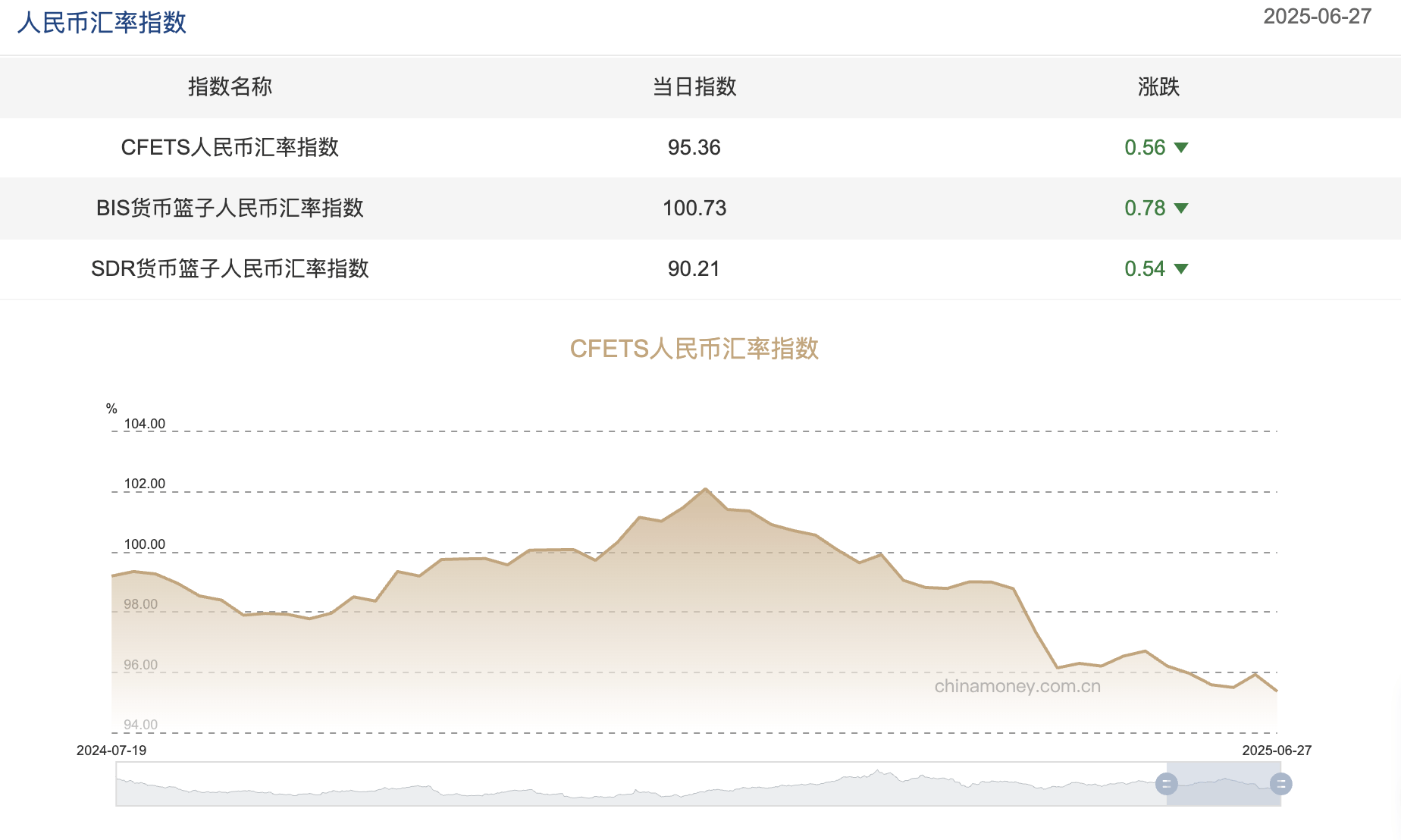This screenshot has height=840, width=1401.
Task: Select the SDR货币篮子人民币汇率指数 row name
Action: coord(230,268)
